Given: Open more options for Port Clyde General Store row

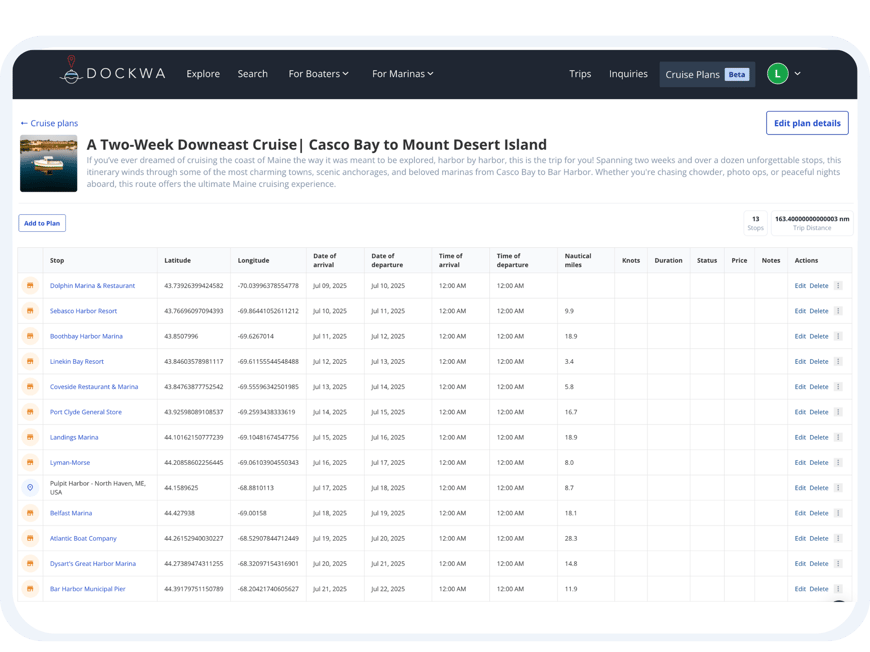Looking at the screenshot, I should click(838, 412).
